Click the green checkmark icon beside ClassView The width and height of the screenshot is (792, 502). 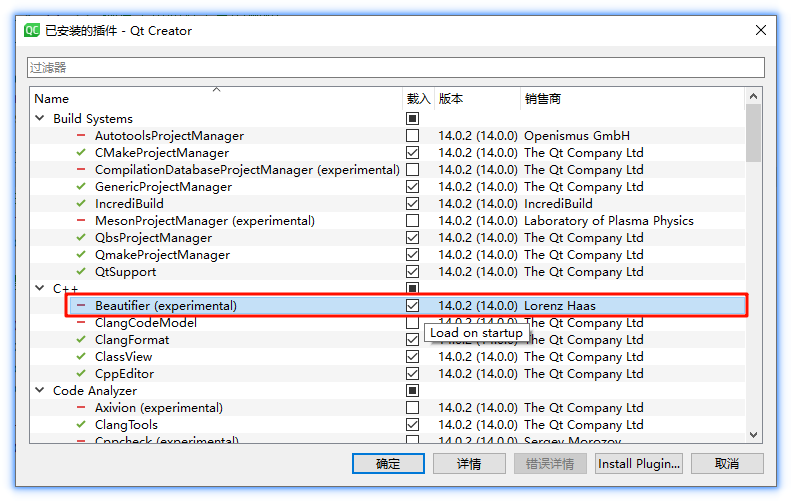[x=81, y=357]
